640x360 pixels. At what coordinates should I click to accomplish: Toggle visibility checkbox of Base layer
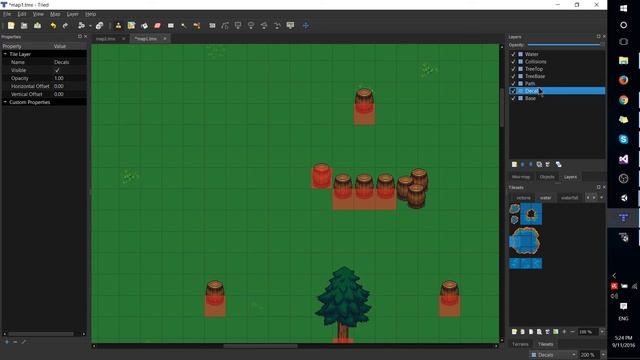click(x=513, y=98)
